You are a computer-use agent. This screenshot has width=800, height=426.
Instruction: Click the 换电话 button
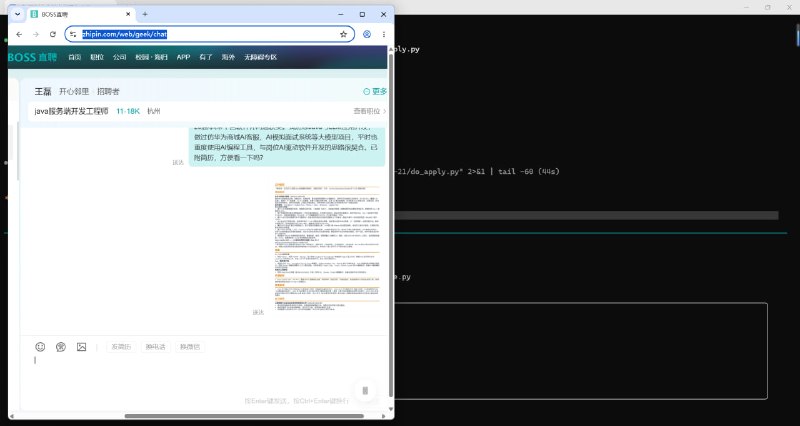point(155,347)
